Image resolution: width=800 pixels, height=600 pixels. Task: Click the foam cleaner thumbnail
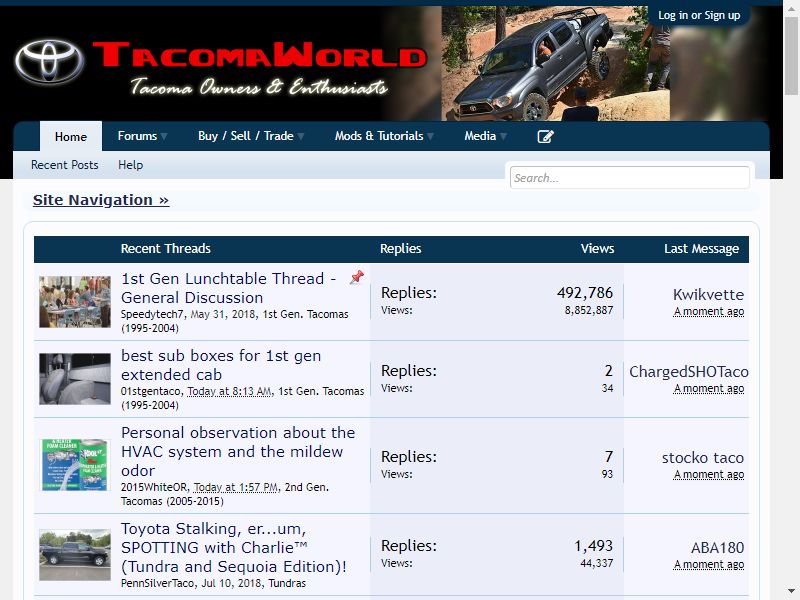click(75, 465)
